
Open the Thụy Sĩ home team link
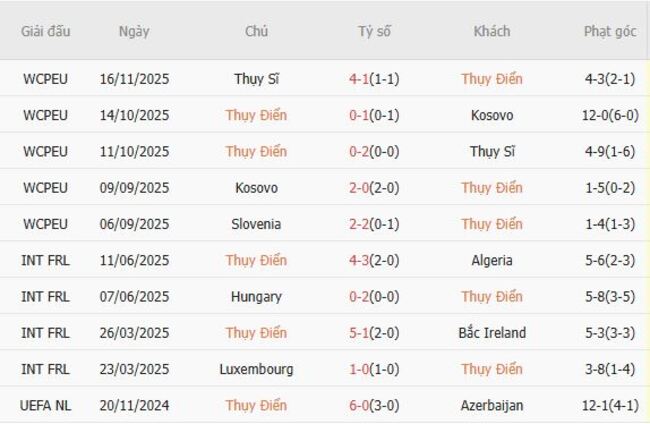[256, 79]
